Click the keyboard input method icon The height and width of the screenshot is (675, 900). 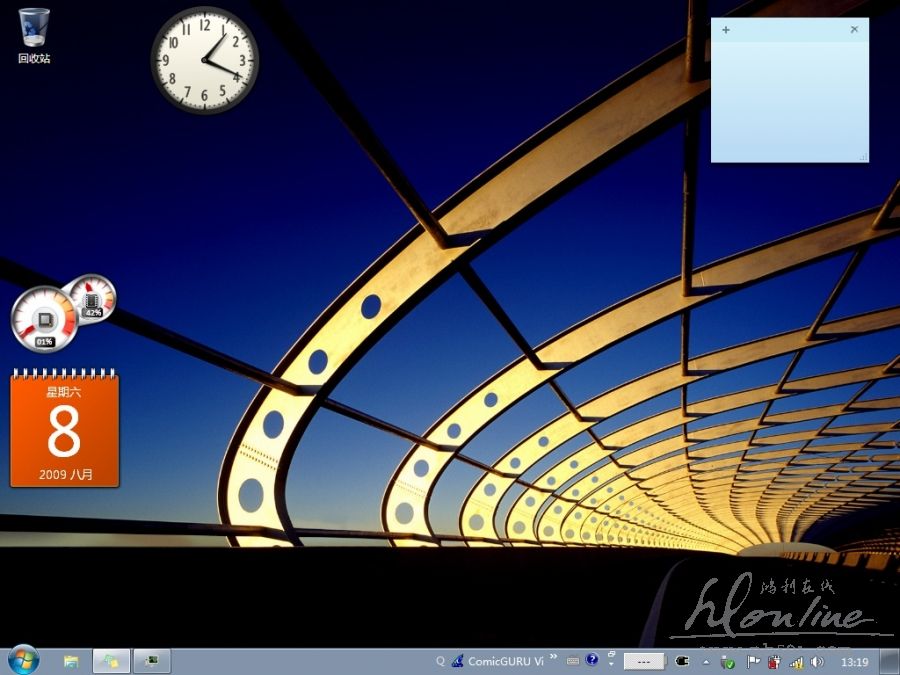coord(573,661)
